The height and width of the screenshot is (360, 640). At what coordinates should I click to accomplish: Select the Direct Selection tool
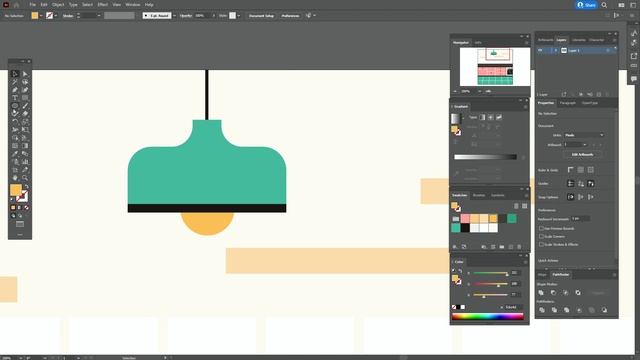point(25,74)
